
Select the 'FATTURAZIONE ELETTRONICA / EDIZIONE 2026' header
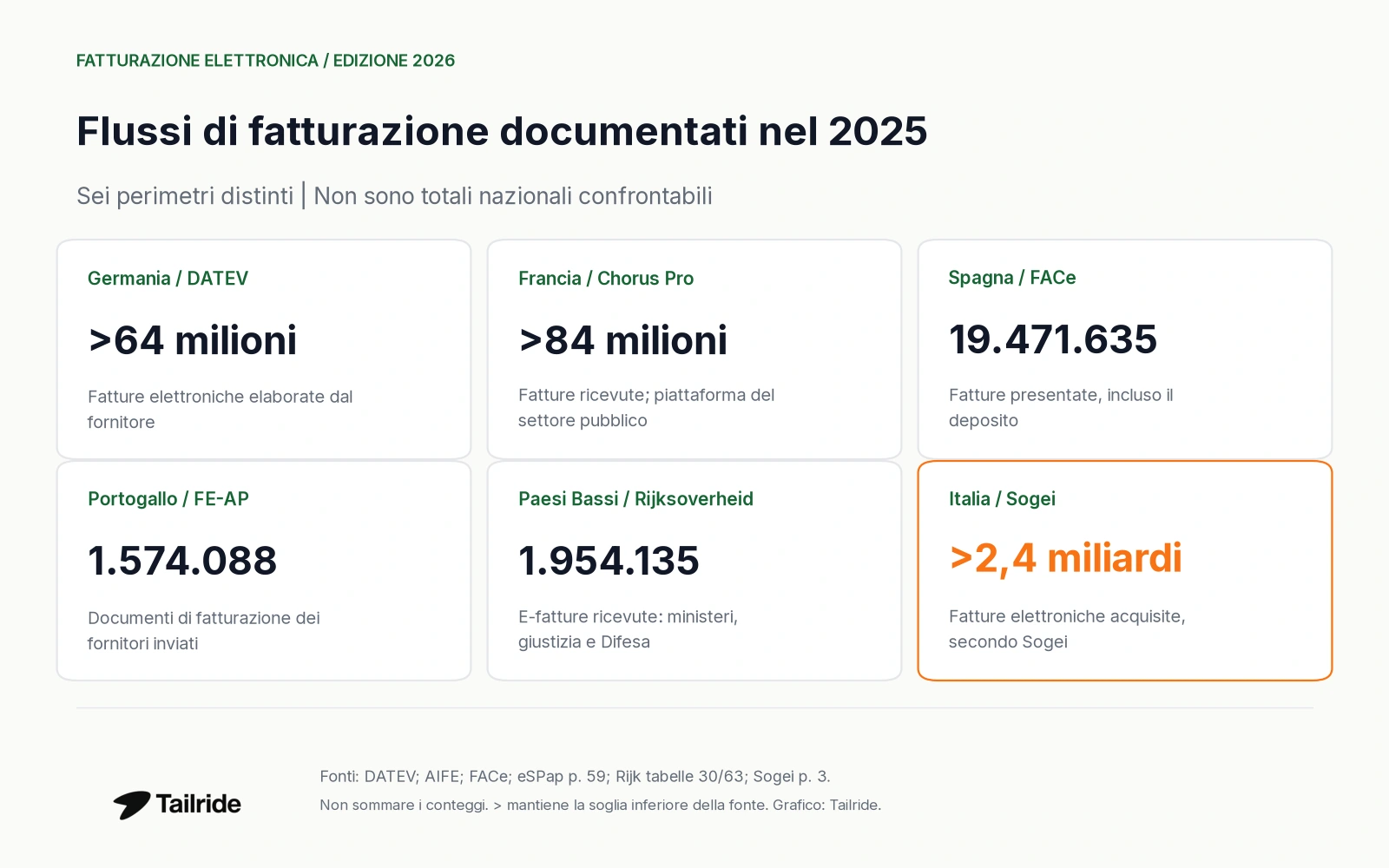click(266, 61)
